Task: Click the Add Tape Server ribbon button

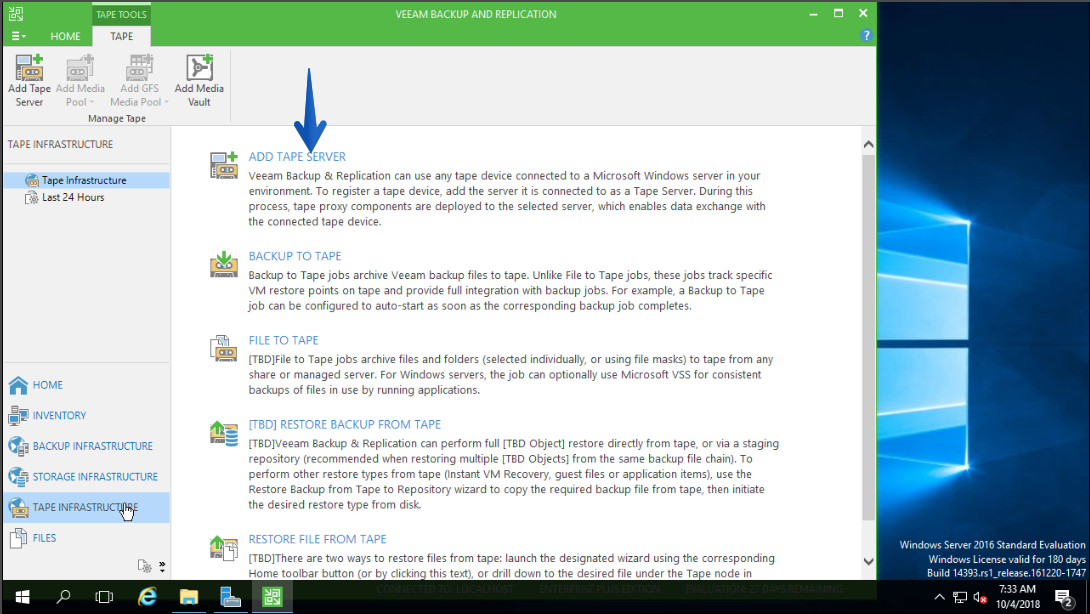Action: (x=29, y=81)
